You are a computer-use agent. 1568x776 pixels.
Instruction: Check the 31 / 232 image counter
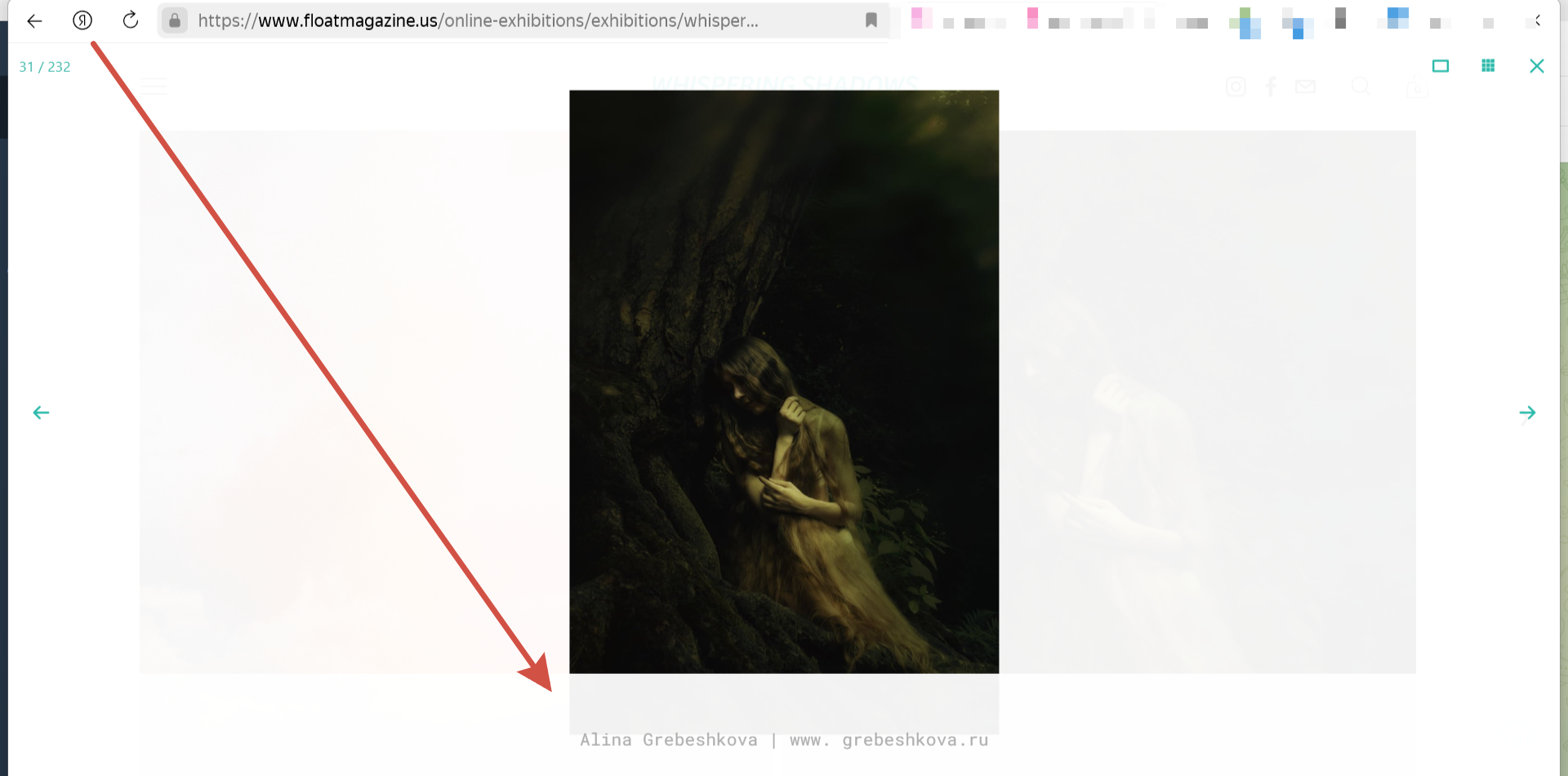[45, 66]
